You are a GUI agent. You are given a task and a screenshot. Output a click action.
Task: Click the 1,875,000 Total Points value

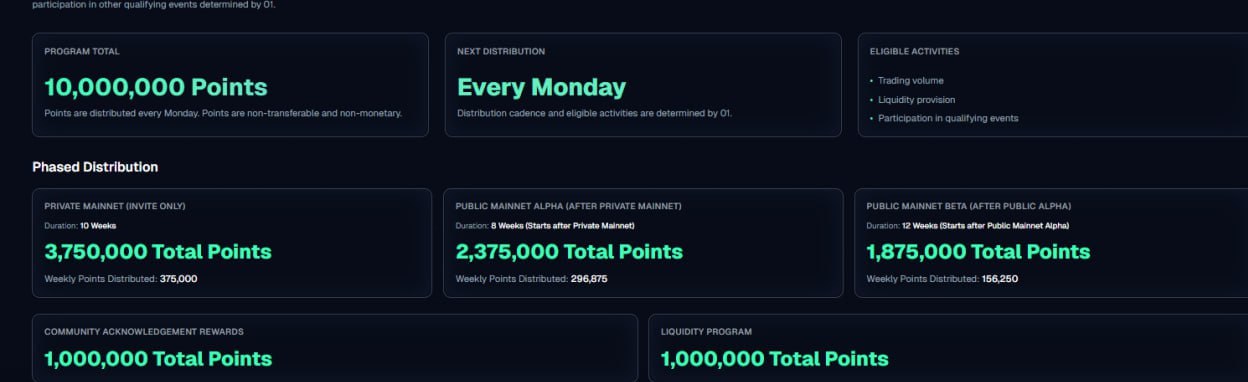[978, 252]
